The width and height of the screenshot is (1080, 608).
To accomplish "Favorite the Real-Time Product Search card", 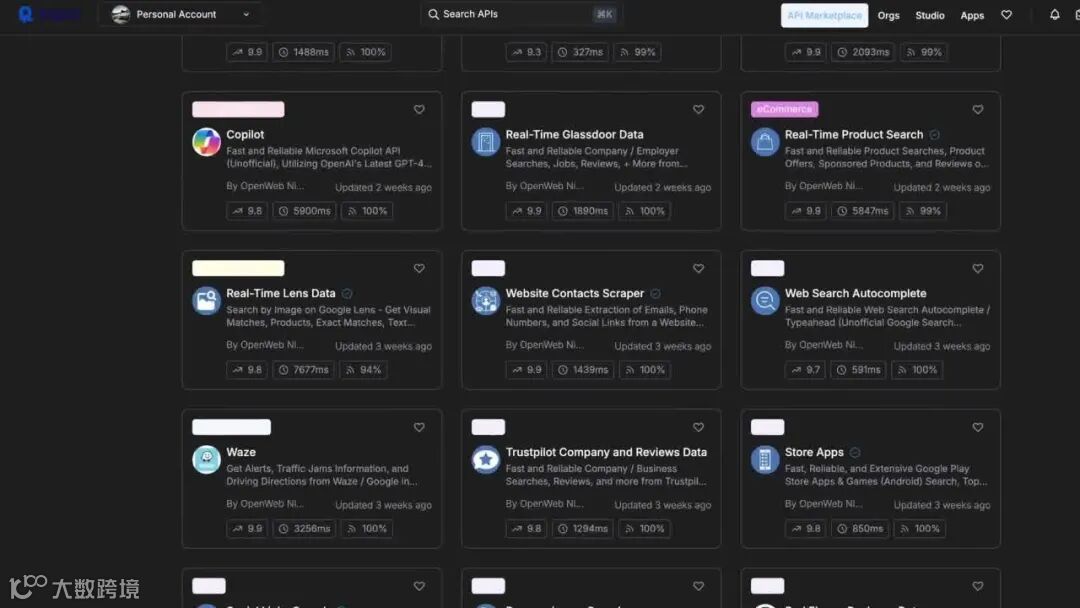I will click(x=977, y=109).
